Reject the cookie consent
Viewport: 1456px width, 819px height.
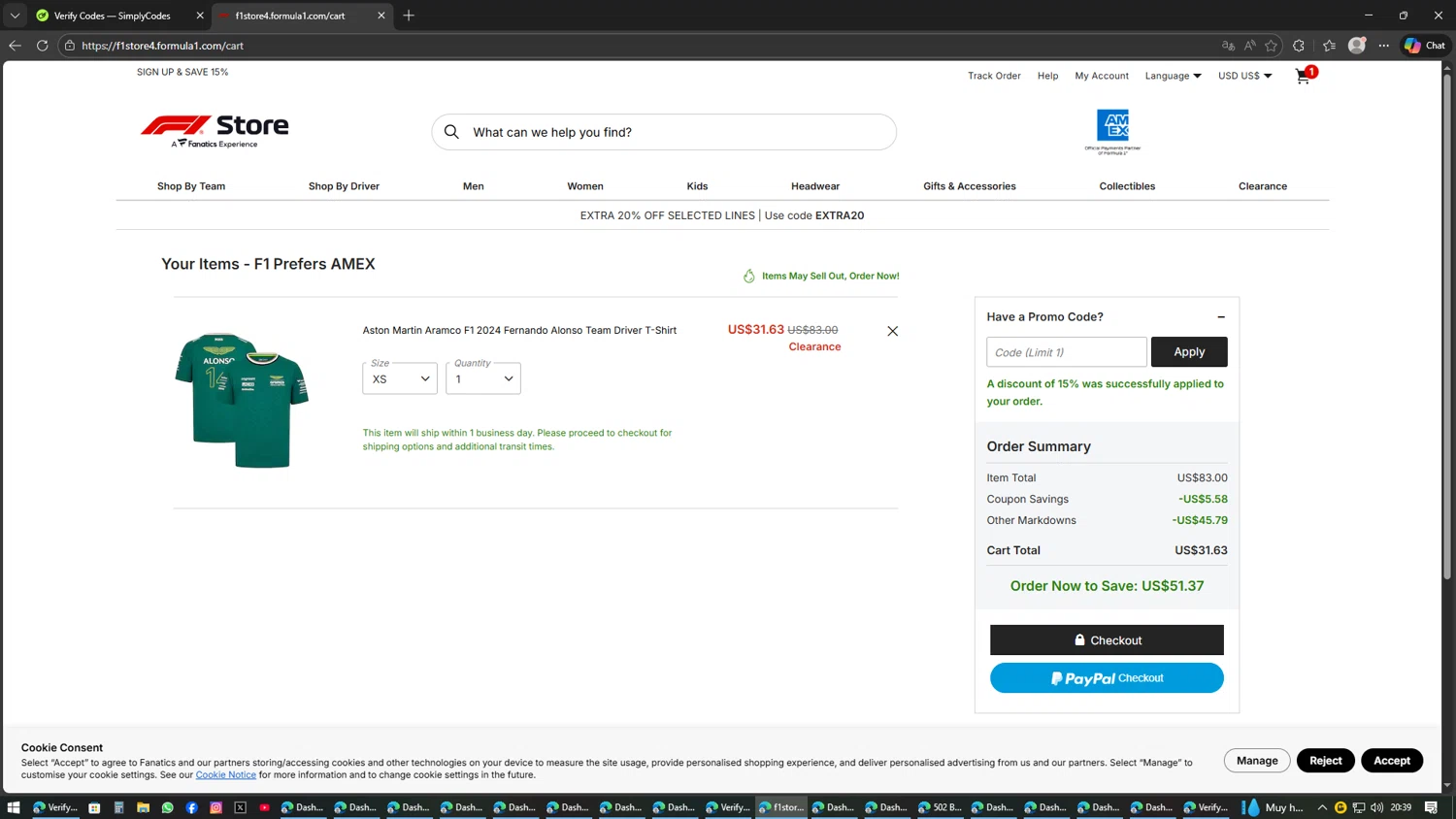[1325, 761]
